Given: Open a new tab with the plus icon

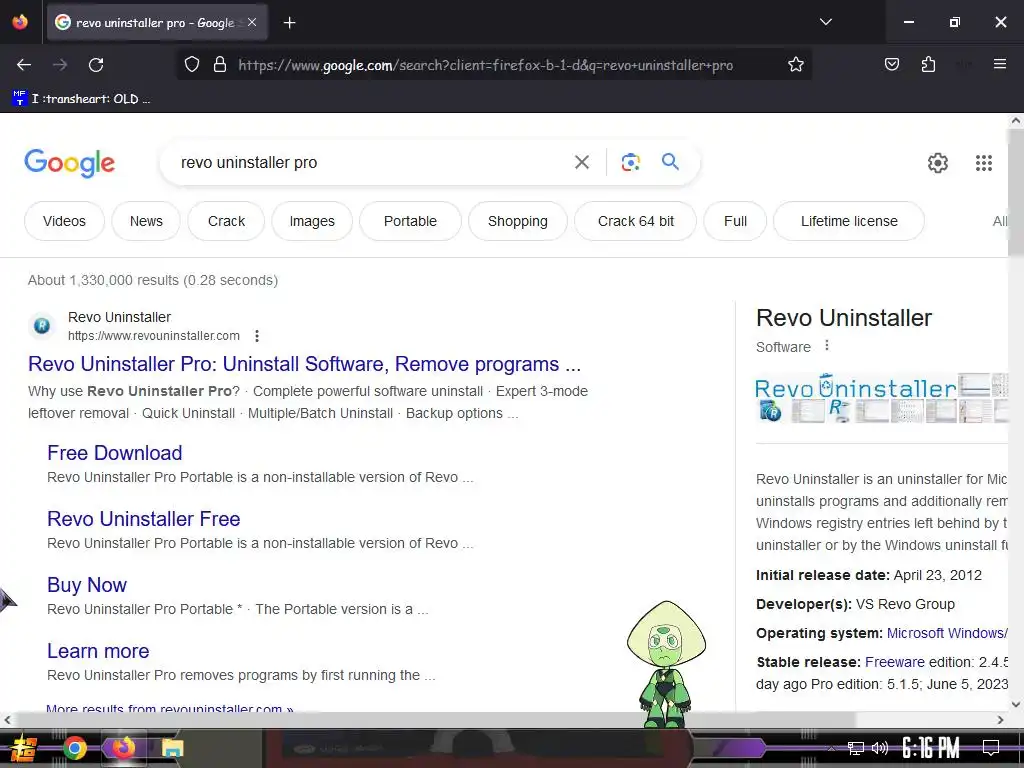Looking at the screenshot, I should [x=289, y=23].
